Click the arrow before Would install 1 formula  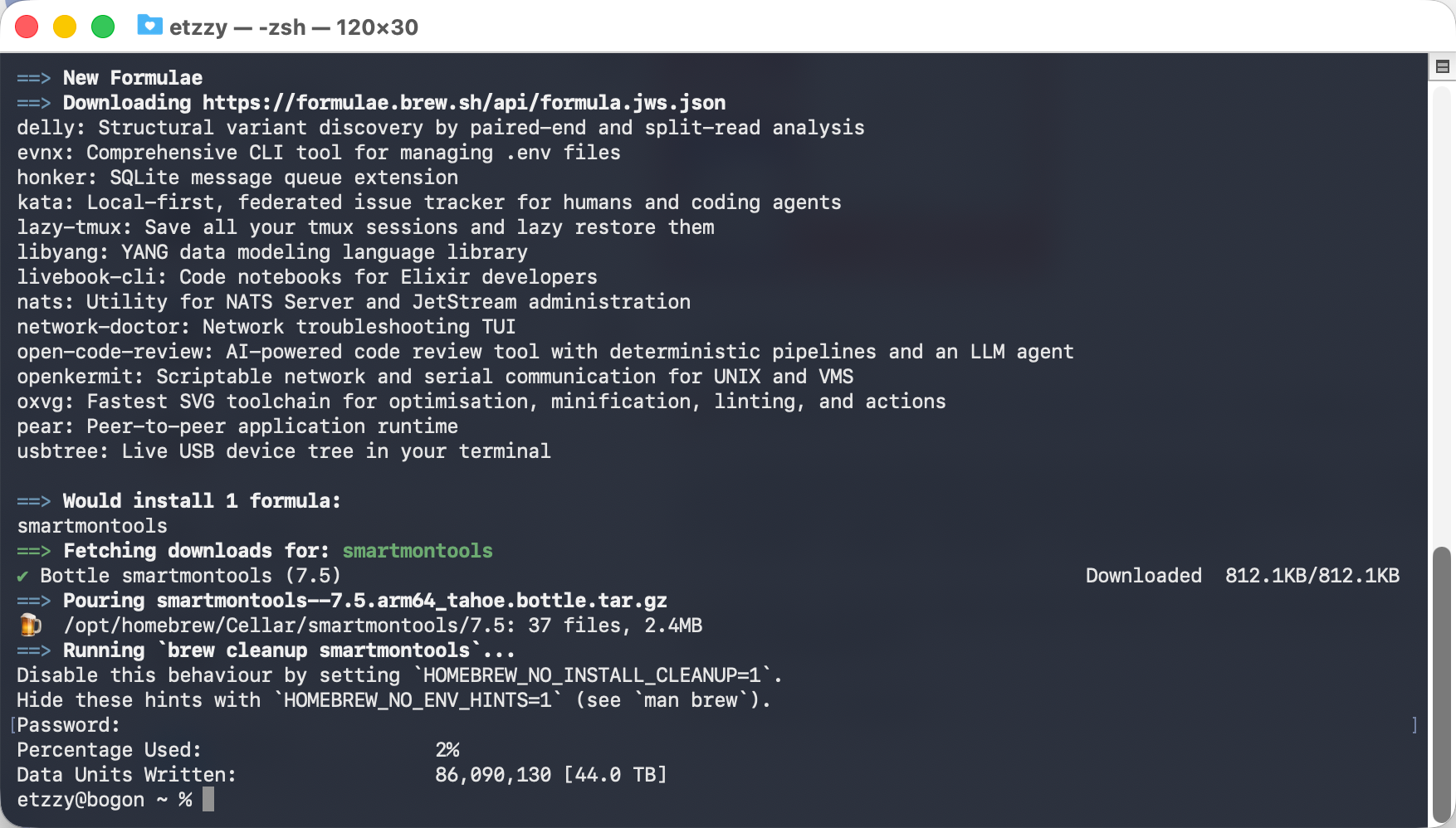coord(34,501)
